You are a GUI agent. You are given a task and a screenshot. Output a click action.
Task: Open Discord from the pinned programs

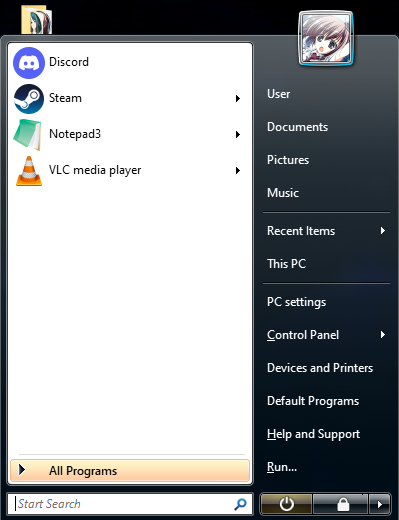(x=129, y=62)
